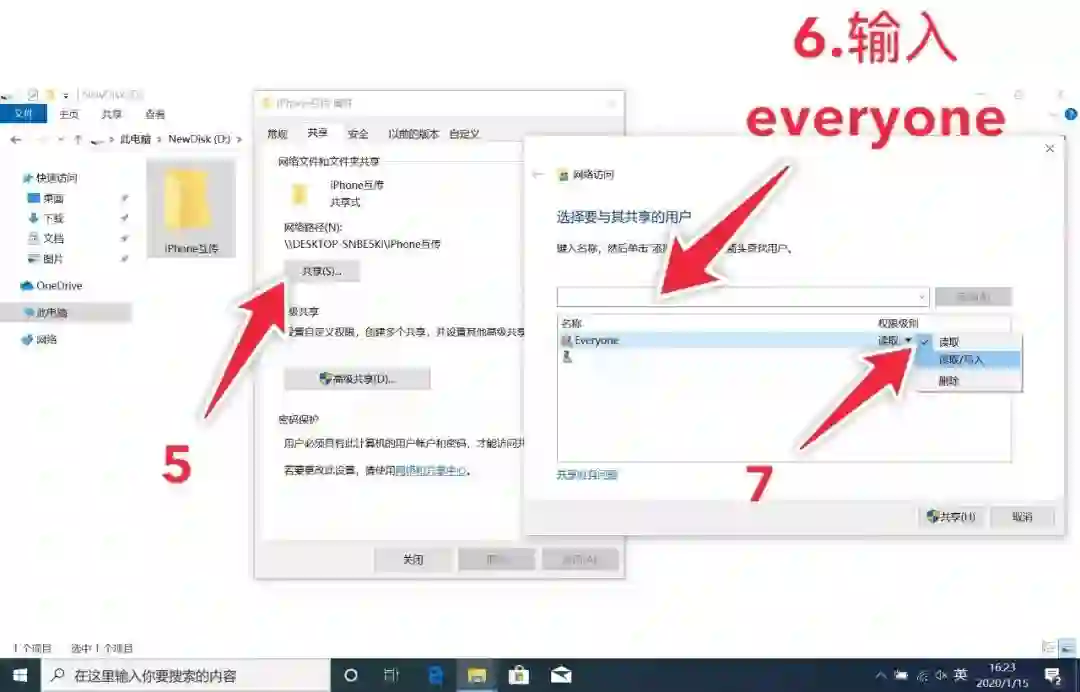The width and height of the screenshot is (1080, 692).
Task: Open the 共享 ribbon tab in Explorer
Action: pos(112,114)
